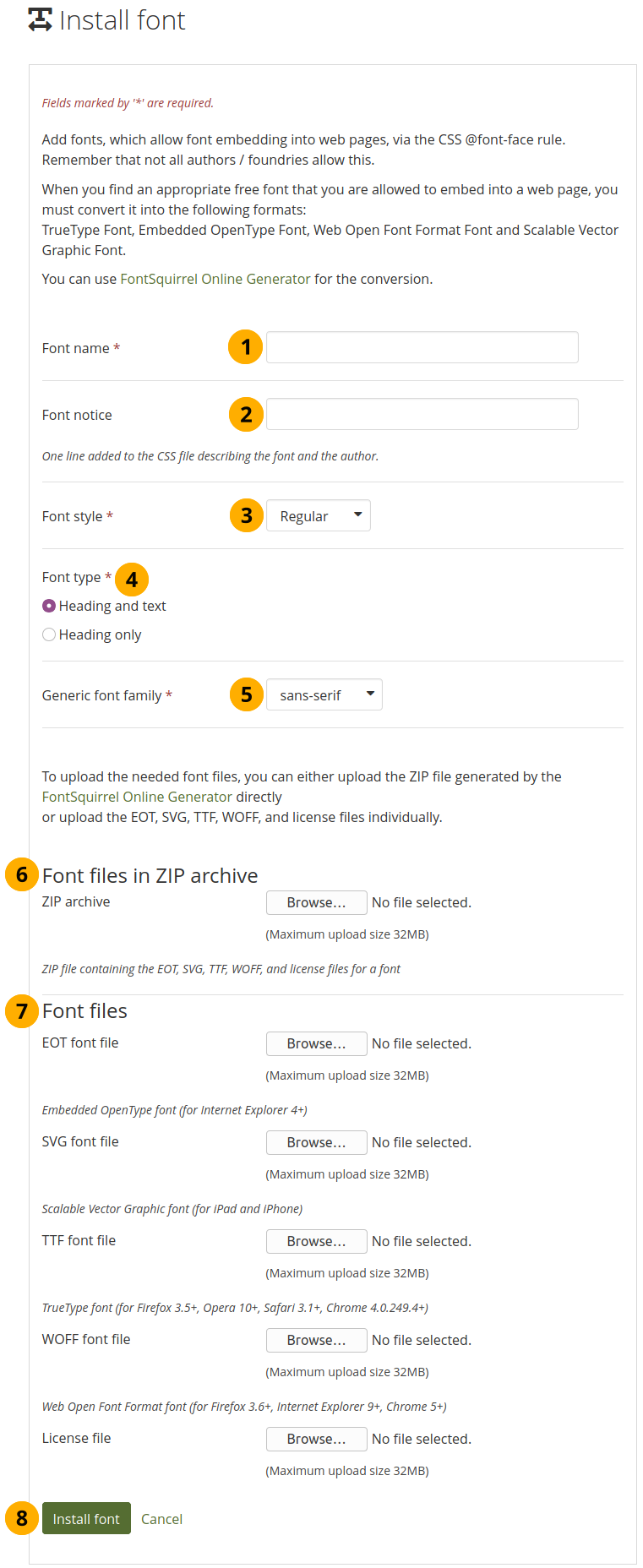Browse for the WOFF font file
The image size is (643, 1568).
pos(316,1340)
